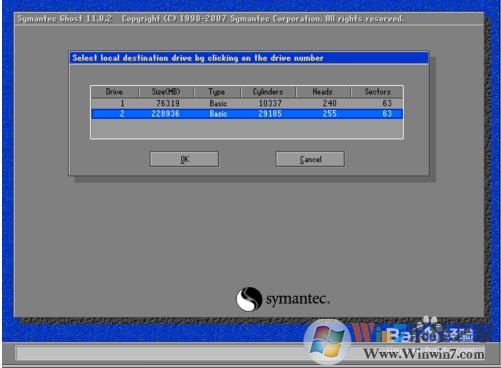Viewport: 501px width, 368px height.
Task: Click the 29185 cylinders value
Action: tap(270, 114)
